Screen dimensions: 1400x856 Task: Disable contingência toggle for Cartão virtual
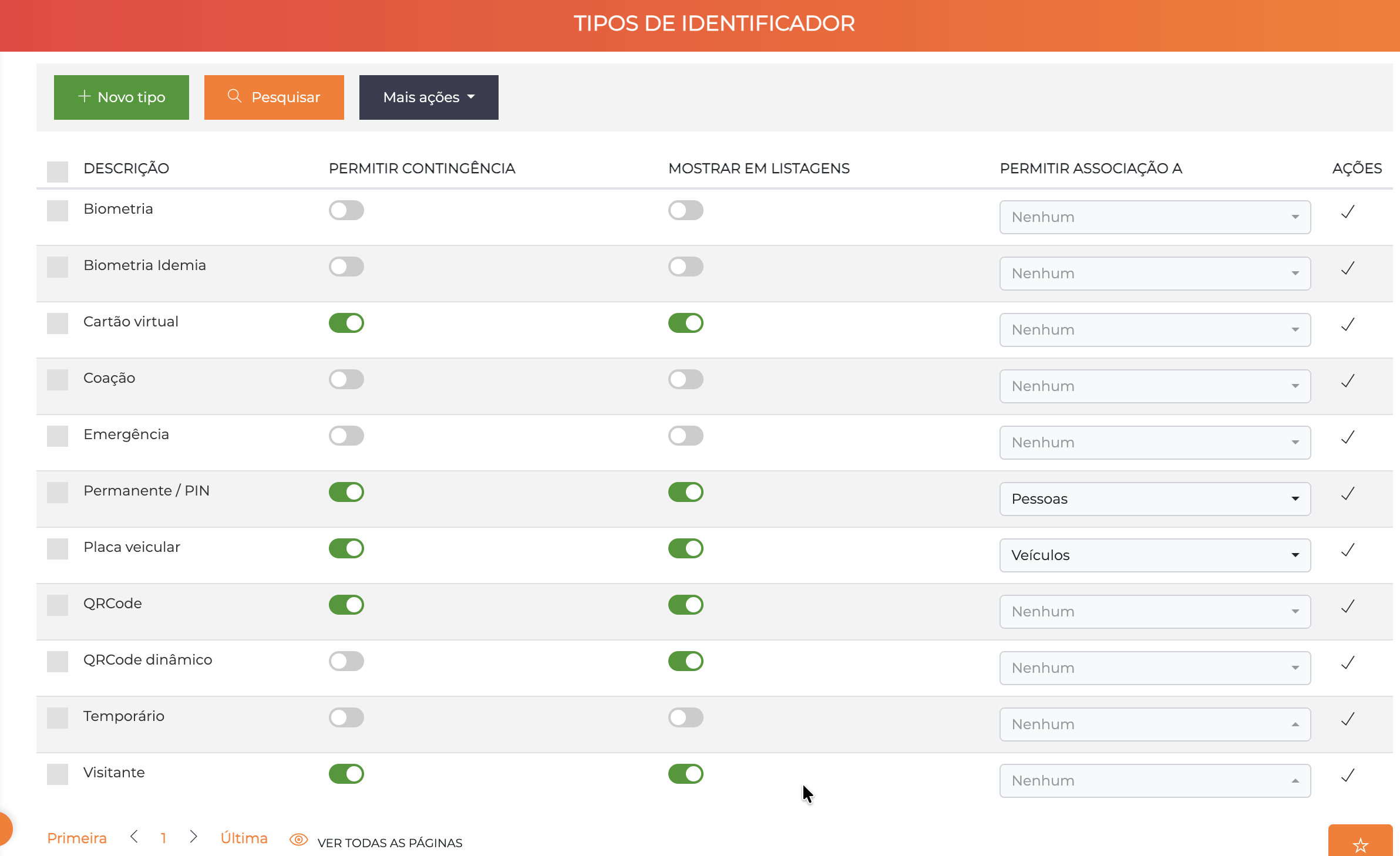point(346,323)
